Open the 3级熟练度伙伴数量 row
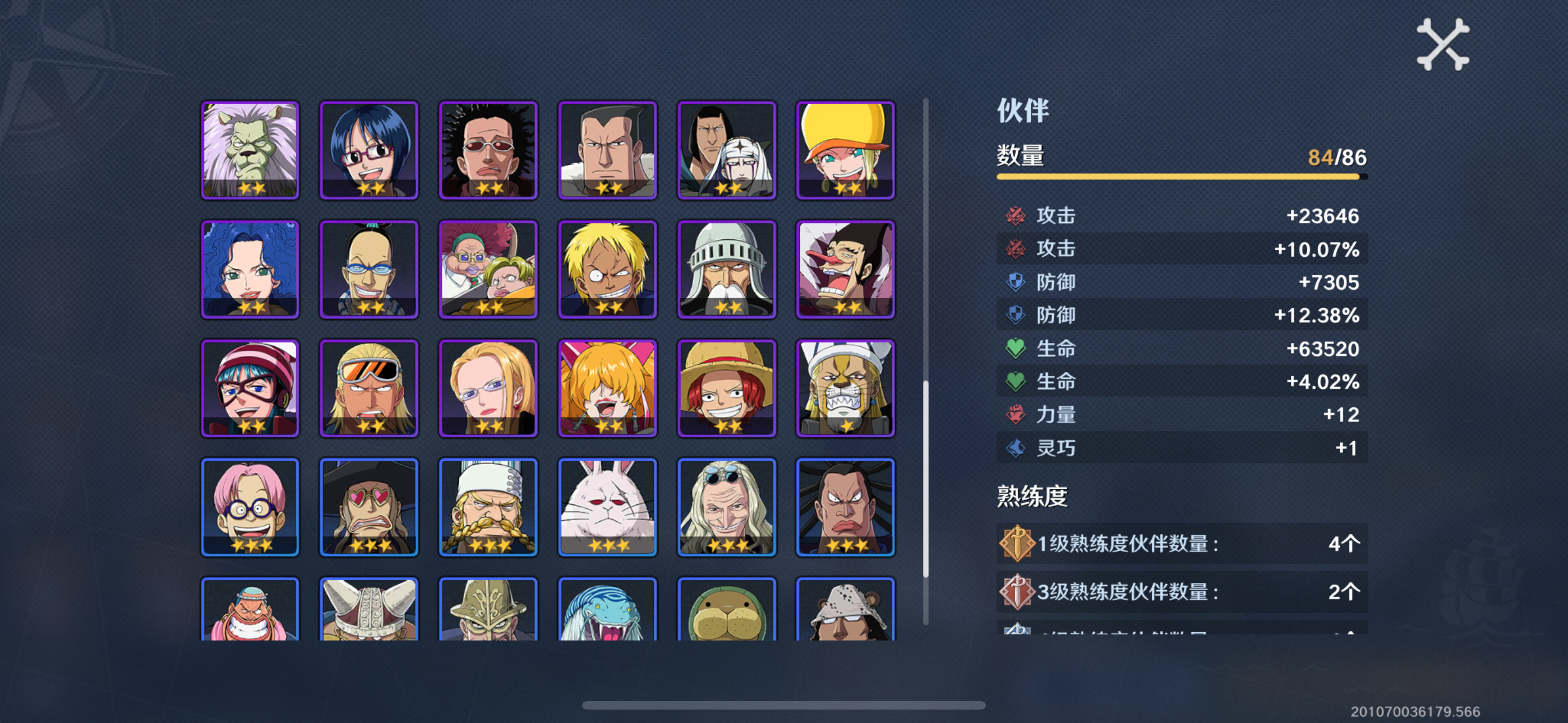 click(x=1182, y=591)
